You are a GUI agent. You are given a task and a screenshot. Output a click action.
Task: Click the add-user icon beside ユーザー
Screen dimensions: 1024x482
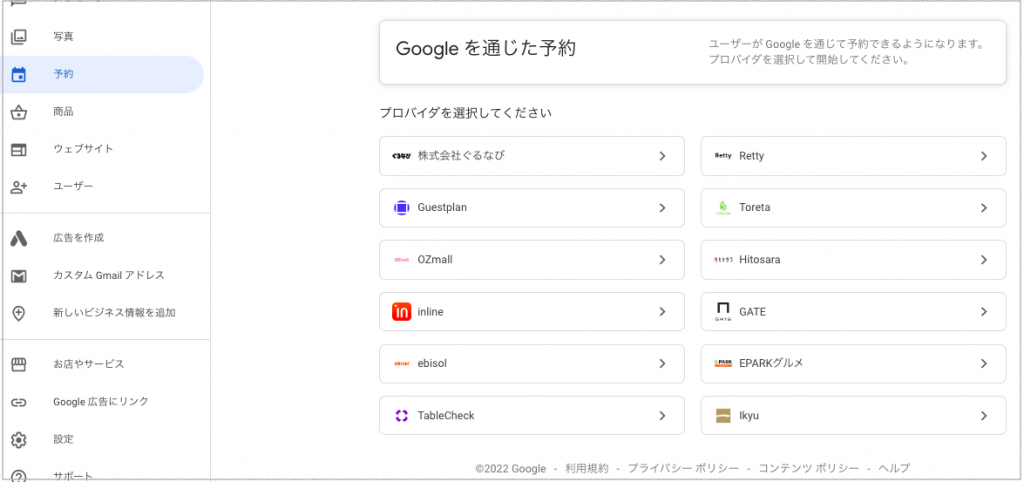pyautogui.click(x=19, y=187)
